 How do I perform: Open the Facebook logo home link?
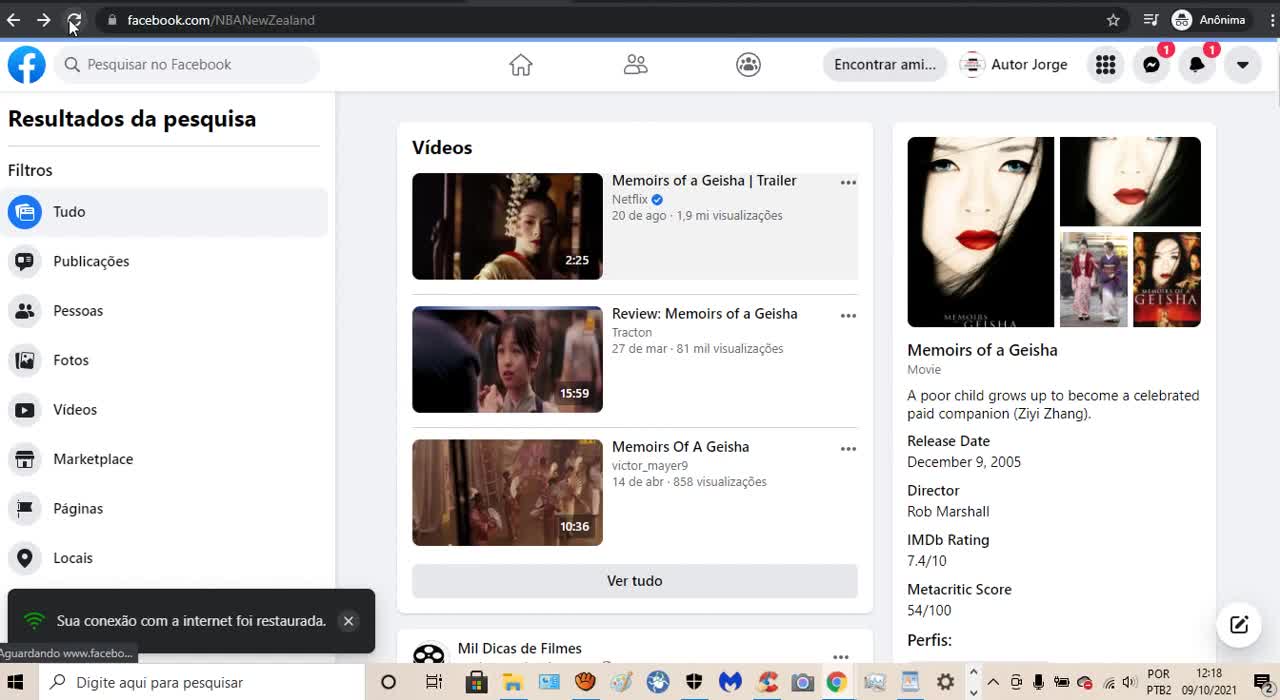27,64
